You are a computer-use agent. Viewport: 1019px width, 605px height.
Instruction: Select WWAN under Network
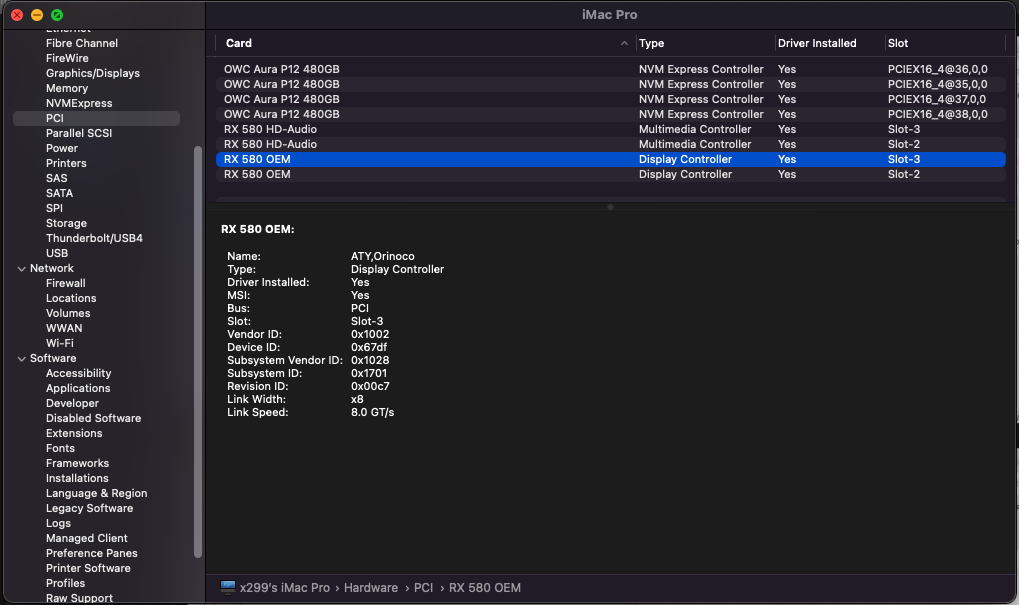(x=64, y=328)
